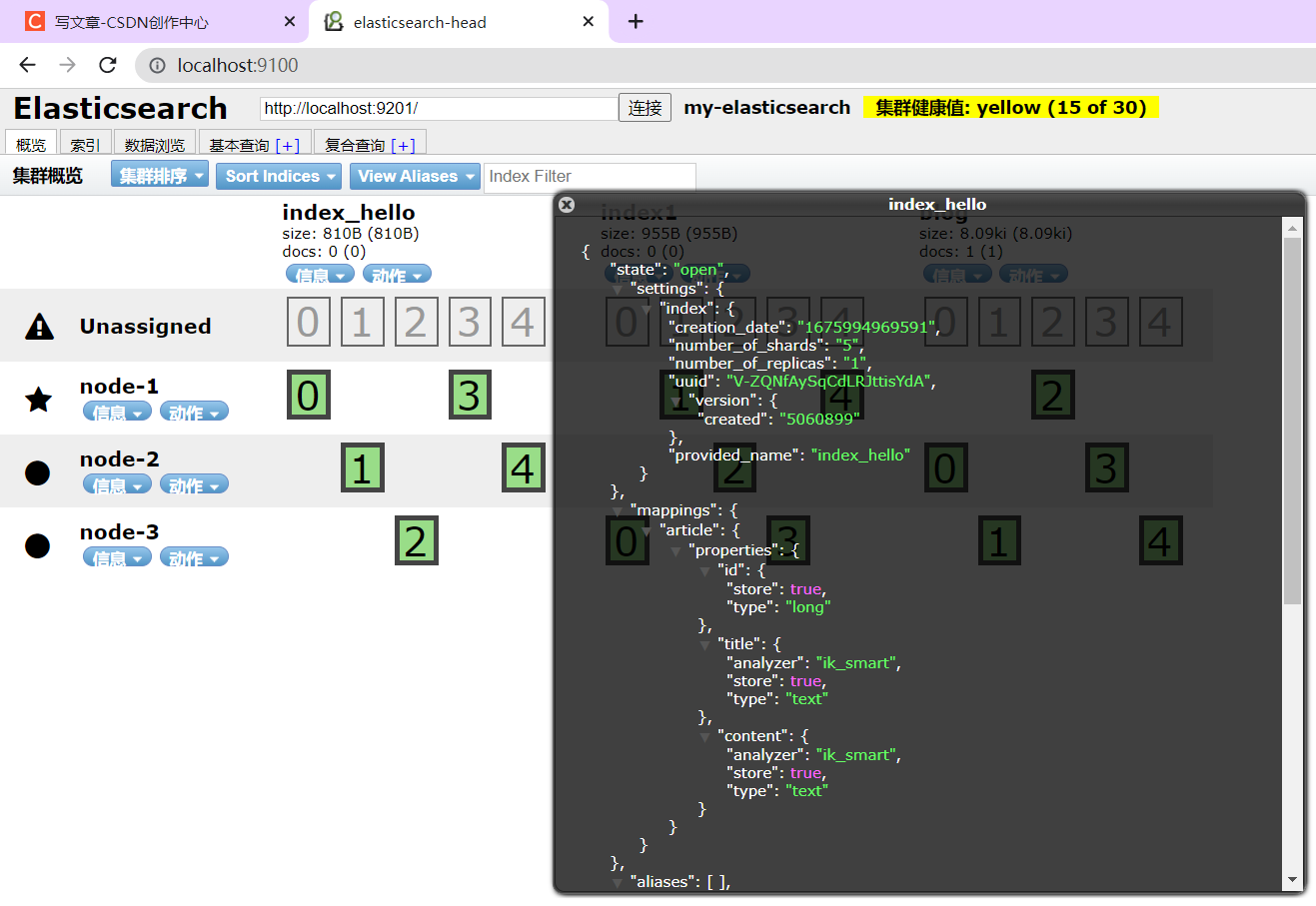Select unassigned shard 4 of index_hello
The width and height of the screenshot is (1316, 906).
(x=524, y=322)
